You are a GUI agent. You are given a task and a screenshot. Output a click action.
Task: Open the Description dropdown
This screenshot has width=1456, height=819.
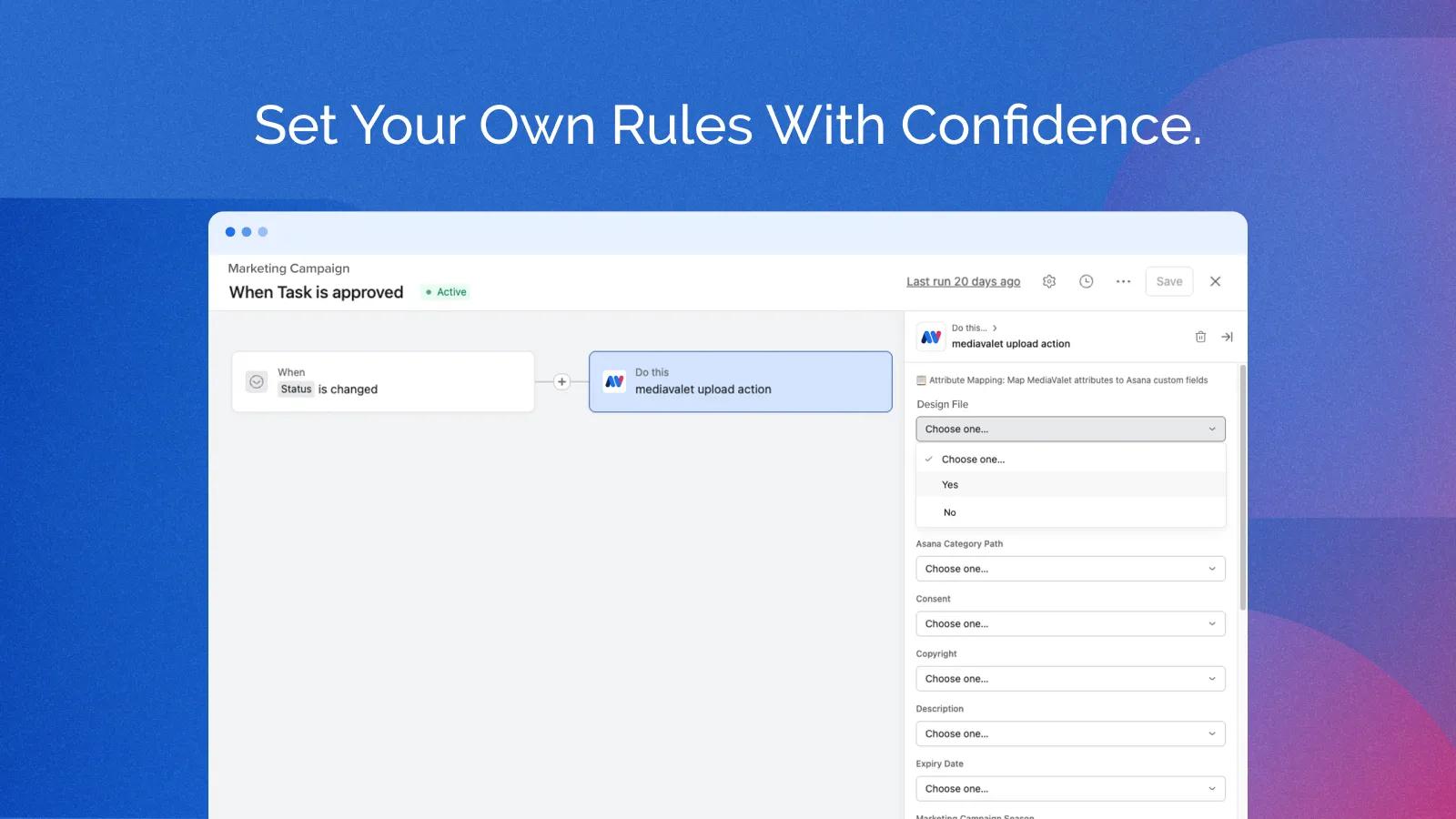point(1070,734)
